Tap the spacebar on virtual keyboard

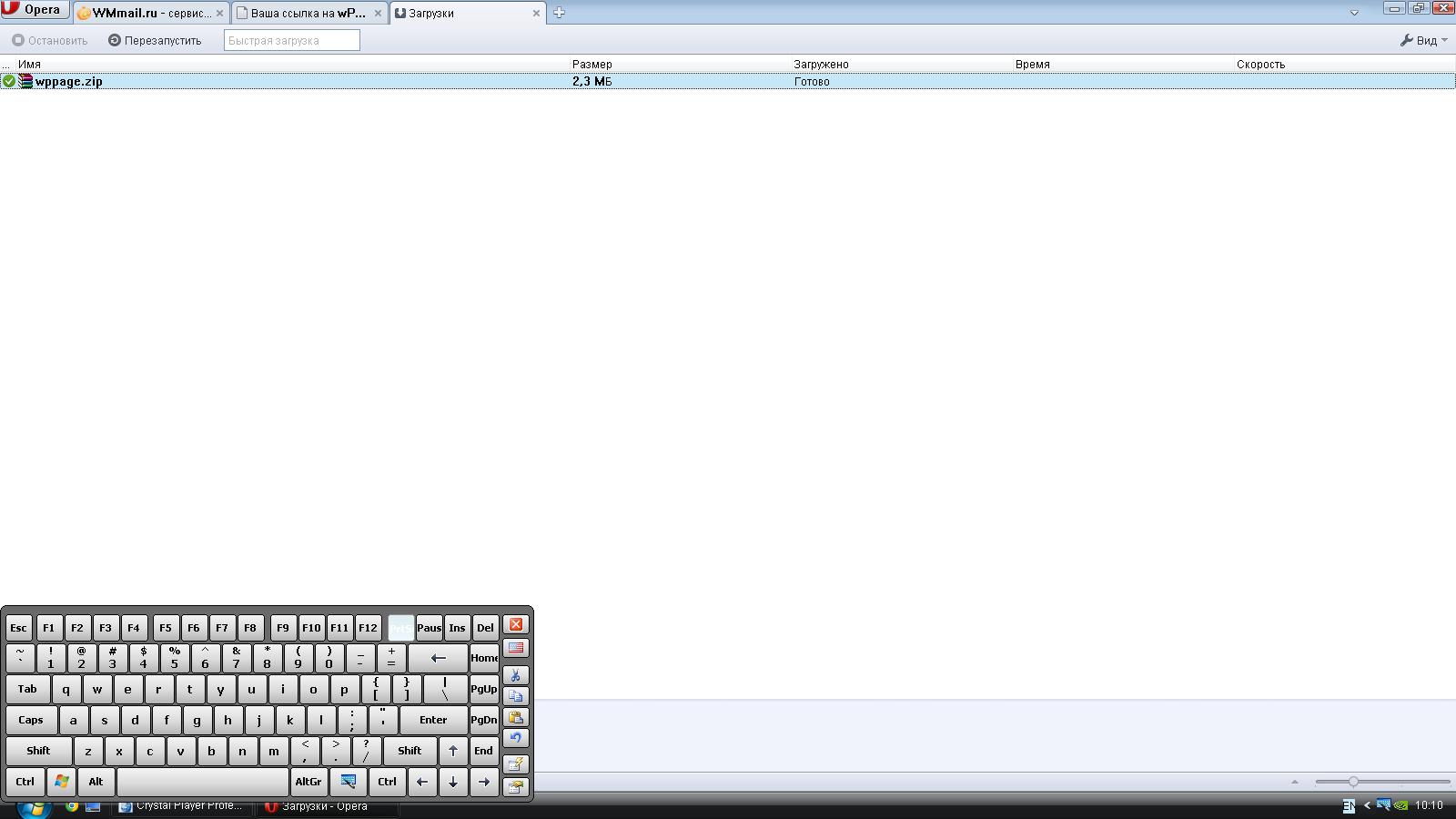coord(202,782)
